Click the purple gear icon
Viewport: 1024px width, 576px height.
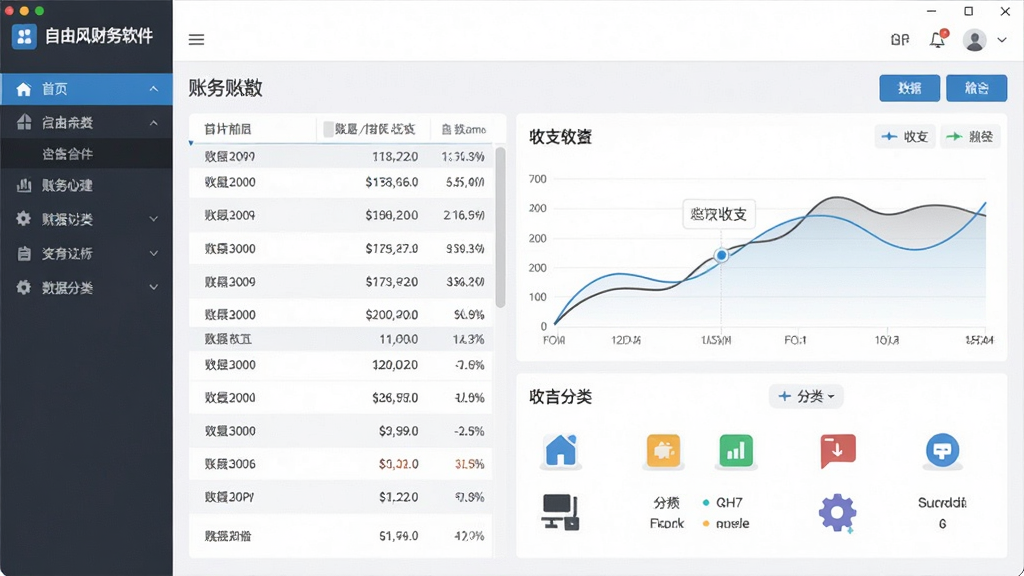[837, 513]
